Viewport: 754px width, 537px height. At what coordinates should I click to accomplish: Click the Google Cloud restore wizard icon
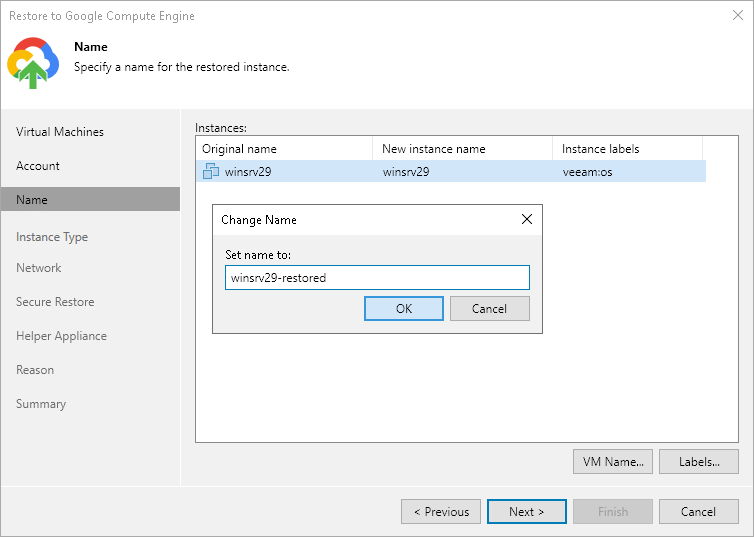pos(33,63)
